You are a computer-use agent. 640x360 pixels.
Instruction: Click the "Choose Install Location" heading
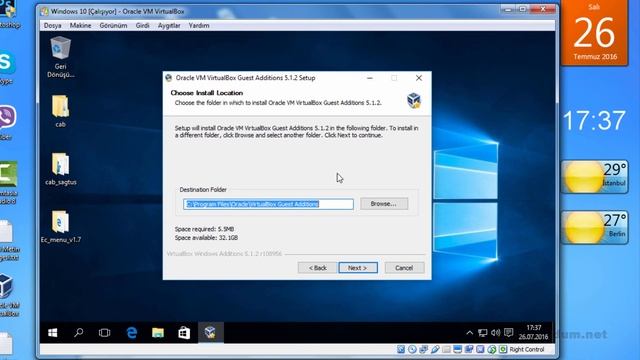pyautogui.click(x=207, y=93)
